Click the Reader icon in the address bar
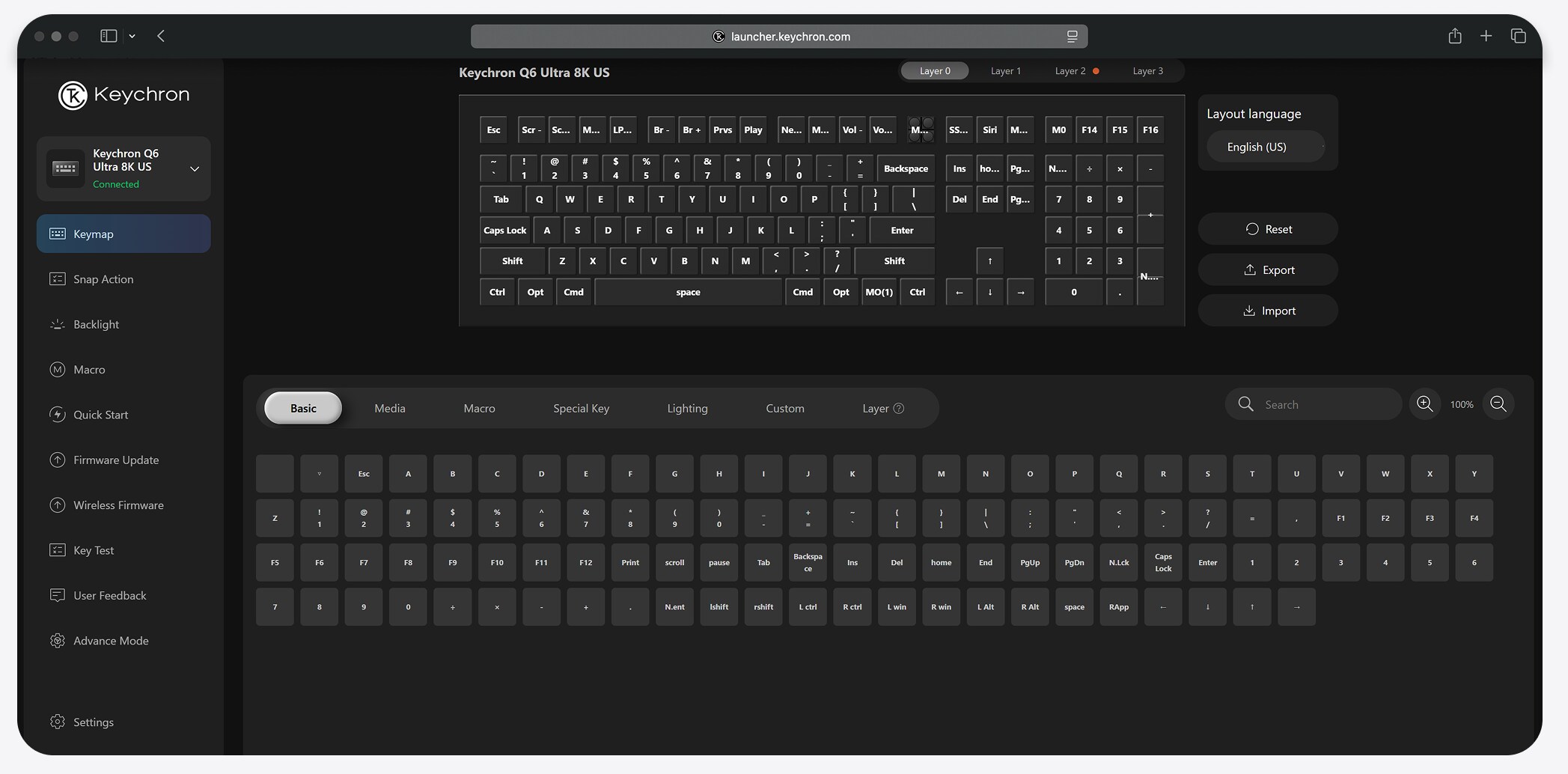Screen dimensions: 1568x774 click(x=1072, y=36)
